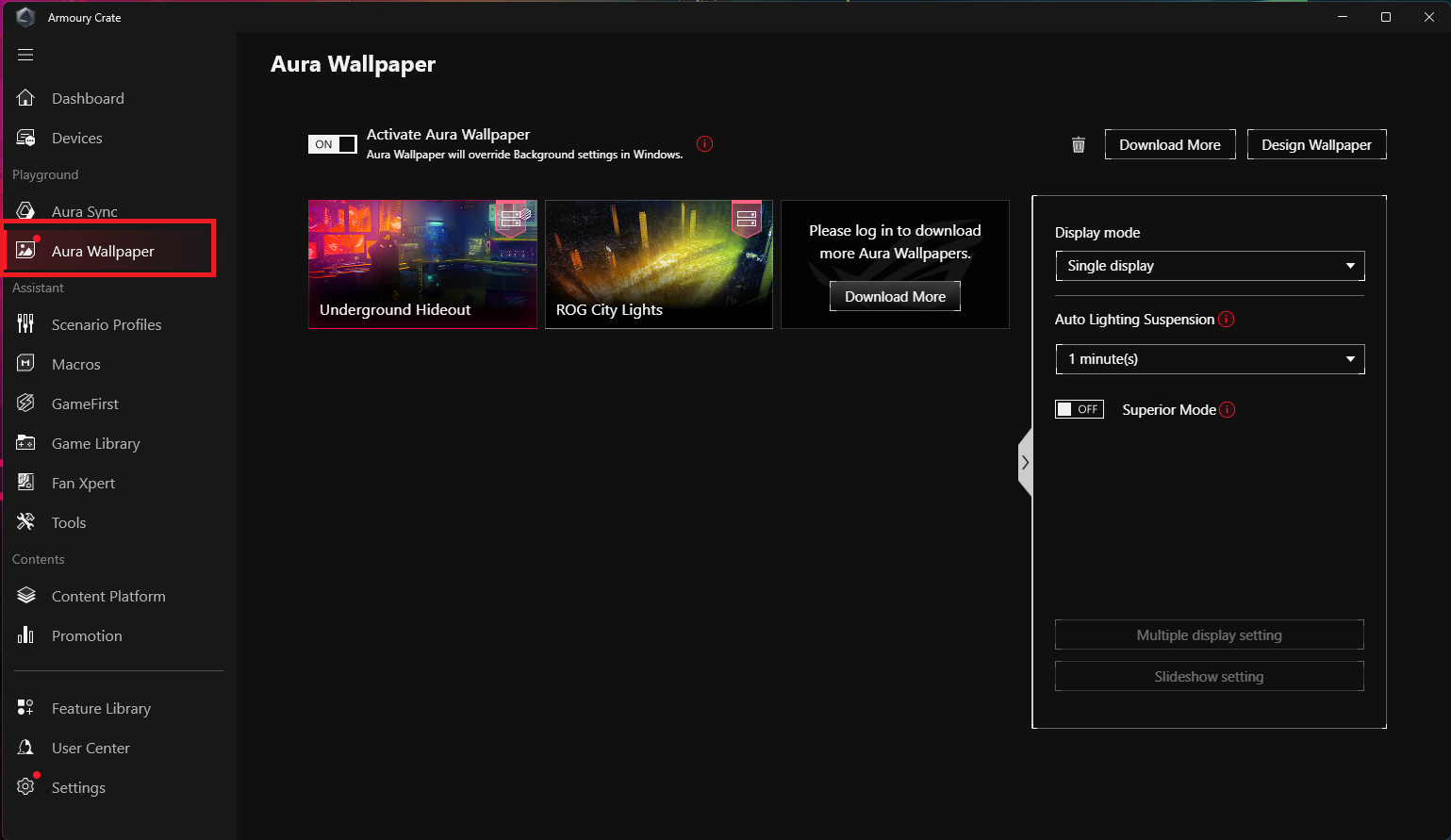The height and width of the screenshot is (840, 1451).
Task: Click the Armoury Crate logo in title bar
Action: coord(25,17)
